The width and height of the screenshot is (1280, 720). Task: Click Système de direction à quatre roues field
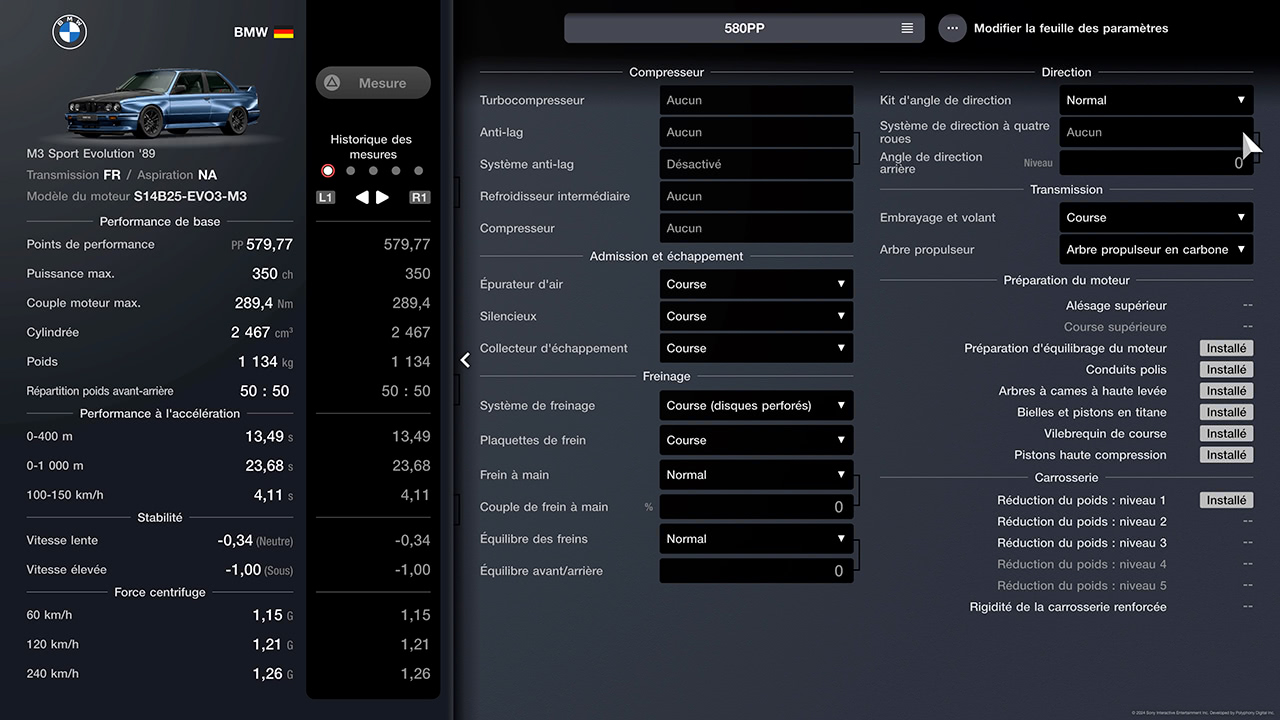point(1156,132)
